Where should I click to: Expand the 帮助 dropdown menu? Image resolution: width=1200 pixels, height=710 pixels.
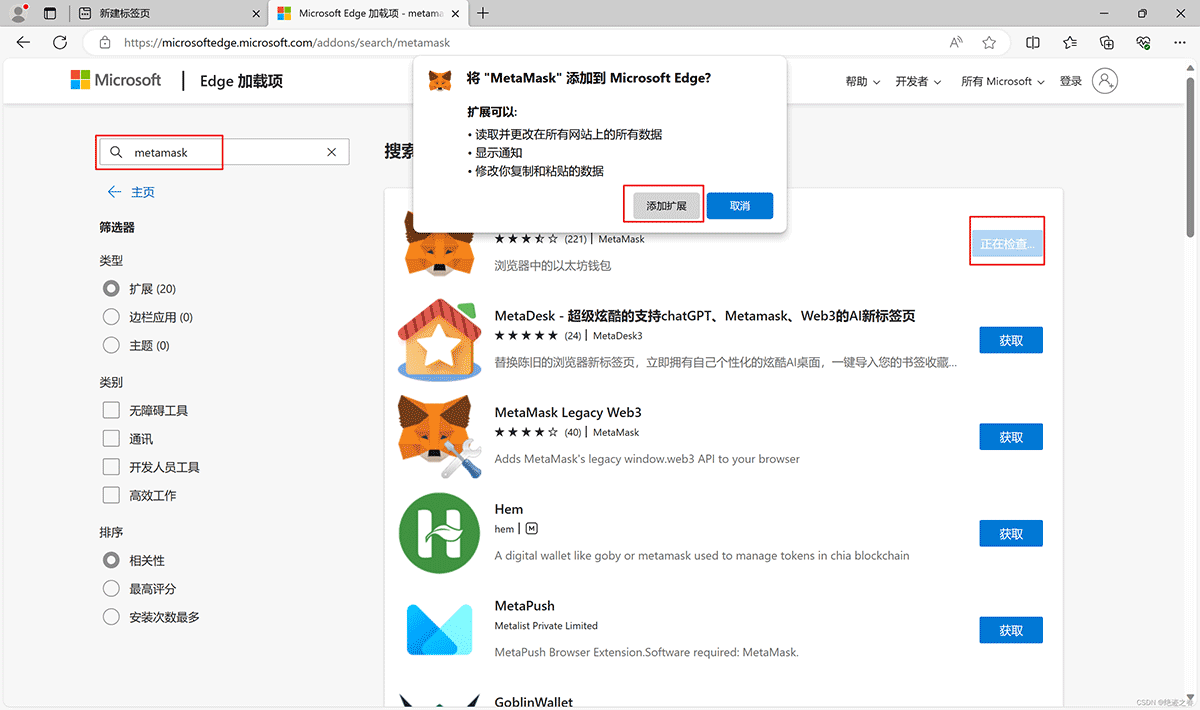(862, 82)
